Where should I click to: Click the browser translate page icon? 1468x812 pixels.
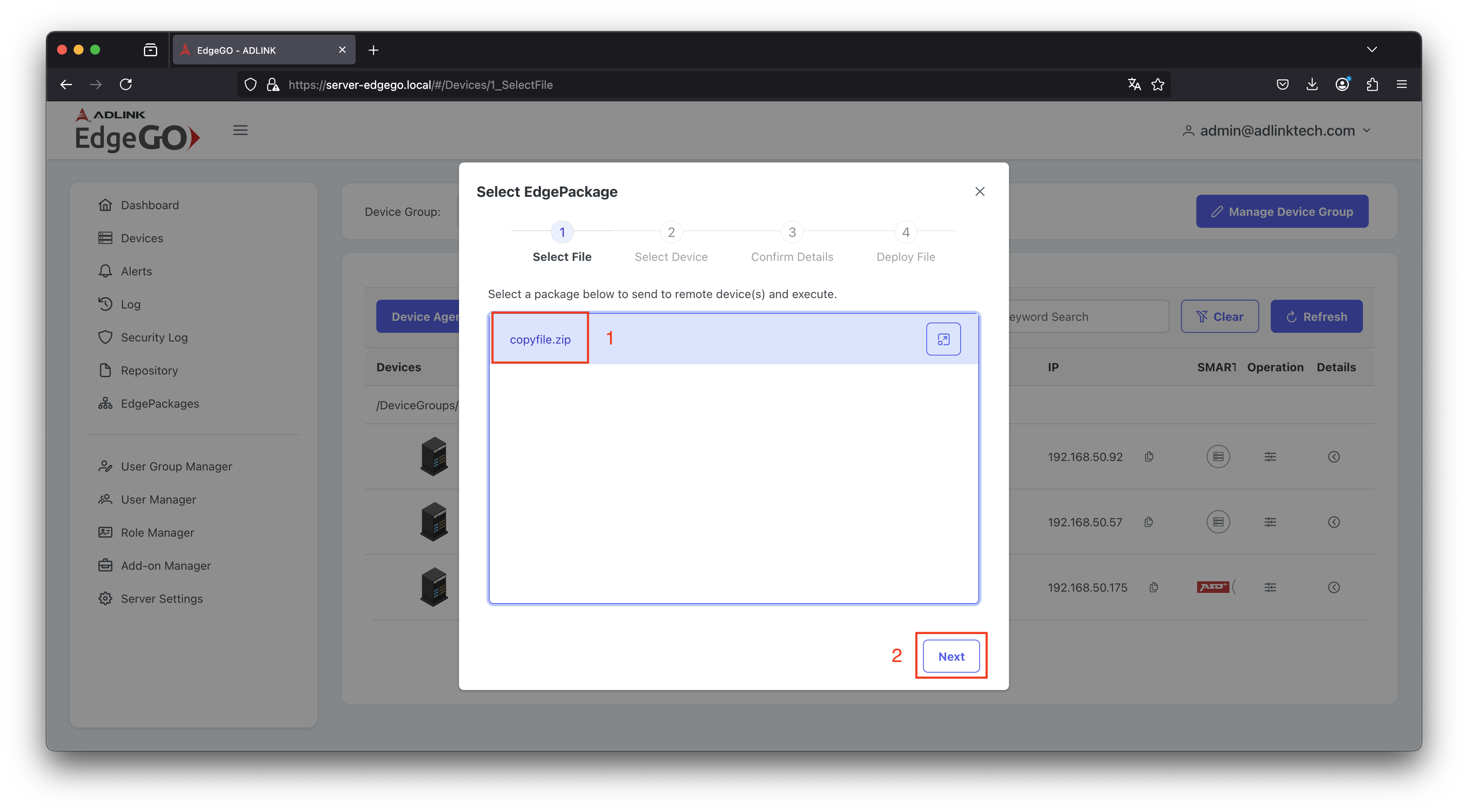1134,84
